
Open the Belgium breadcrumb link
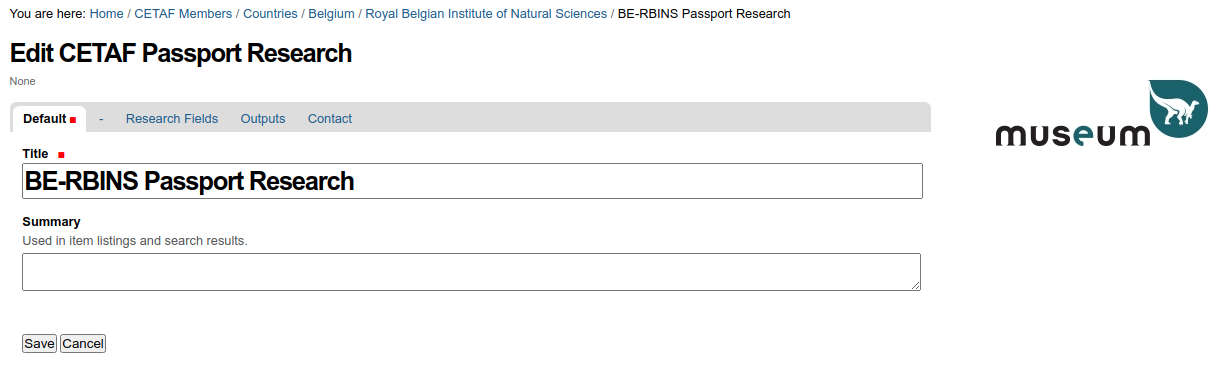click(331, 13)
